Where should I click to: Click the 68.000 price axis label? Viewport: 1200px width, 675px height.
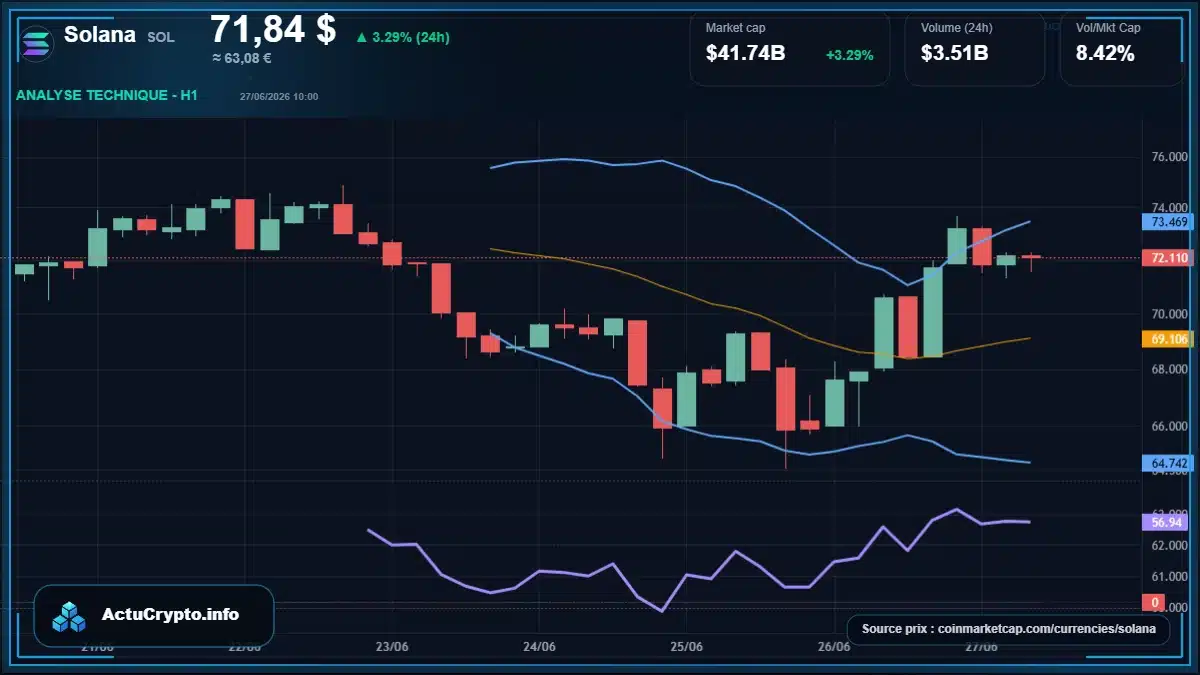click(x=1169, y=370)
